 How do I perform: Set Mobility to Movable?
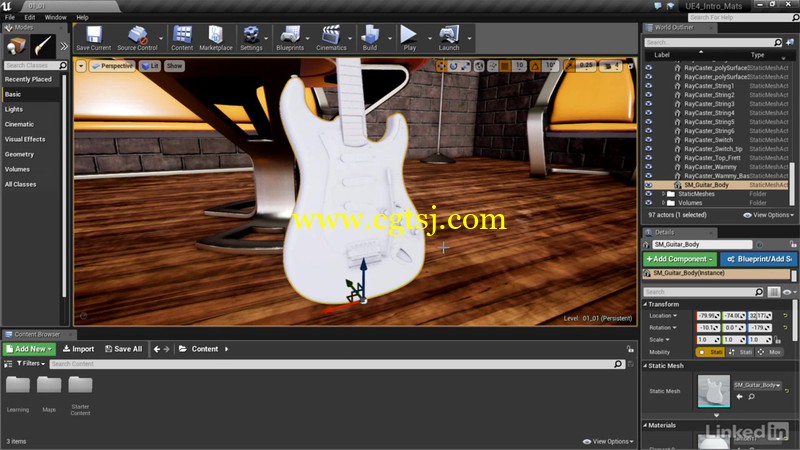[769, 352]
